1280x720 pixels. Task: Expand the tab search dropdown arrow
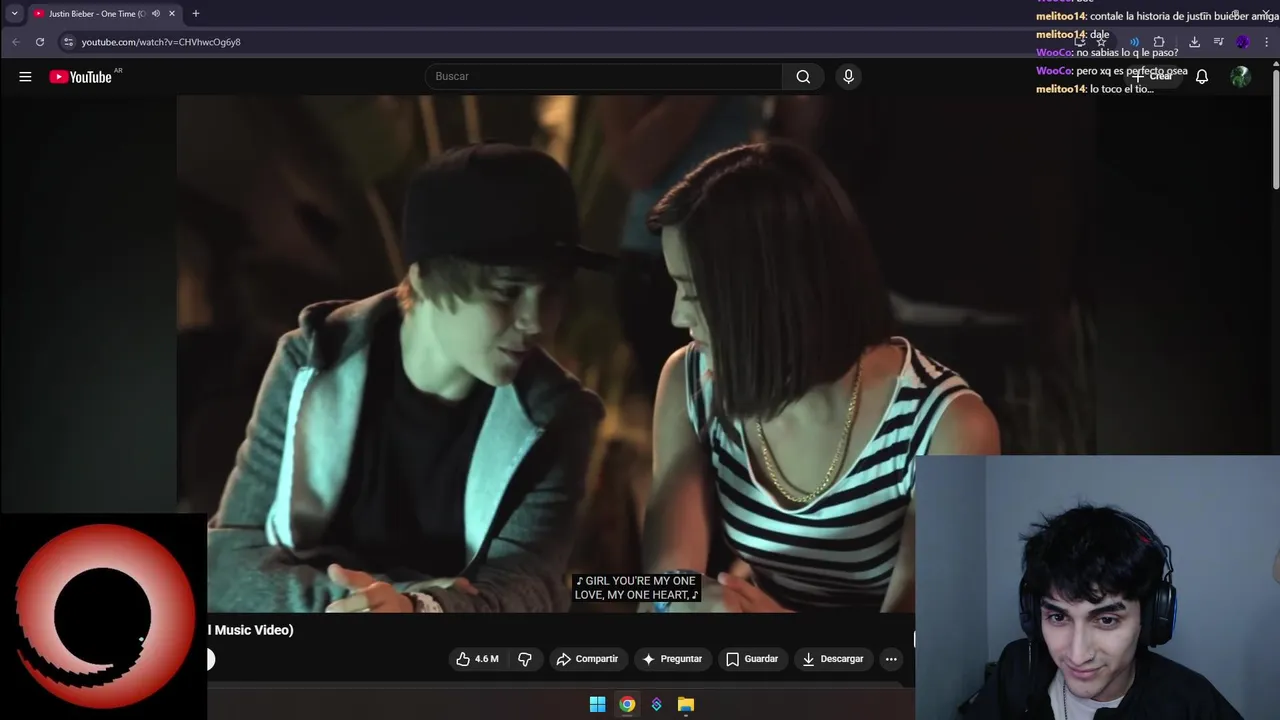pos(14,14)
